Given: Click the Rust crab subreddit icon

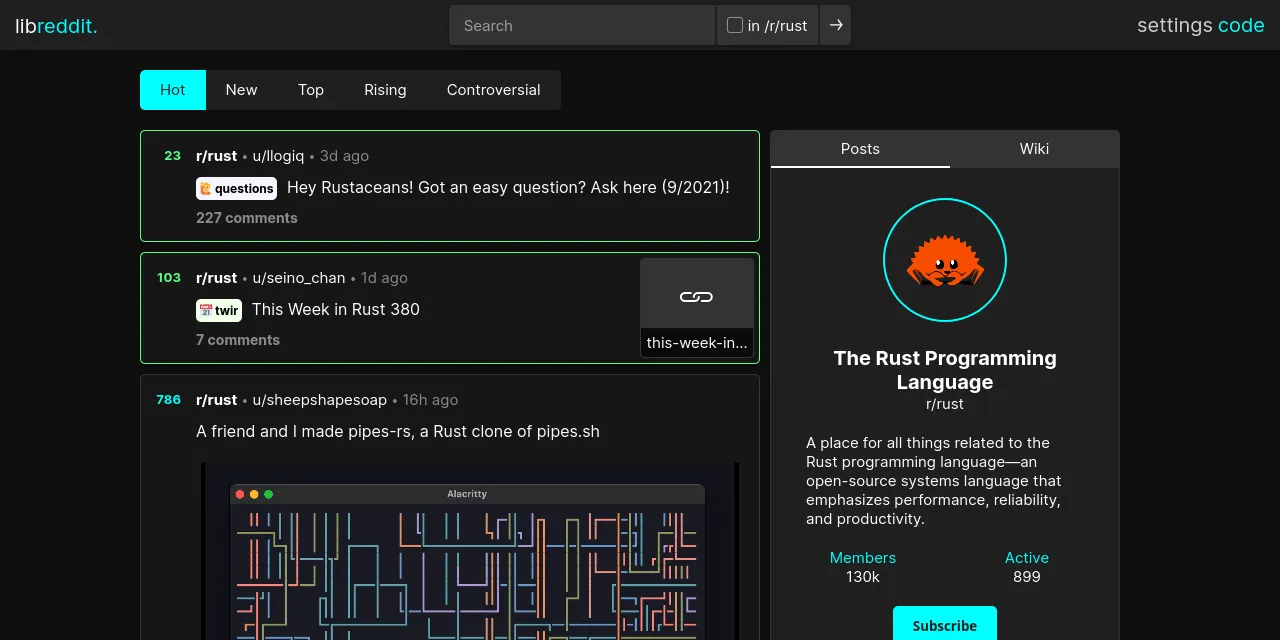Looking at the screenshot, I should pyautogui.click(x=944, y=259).
